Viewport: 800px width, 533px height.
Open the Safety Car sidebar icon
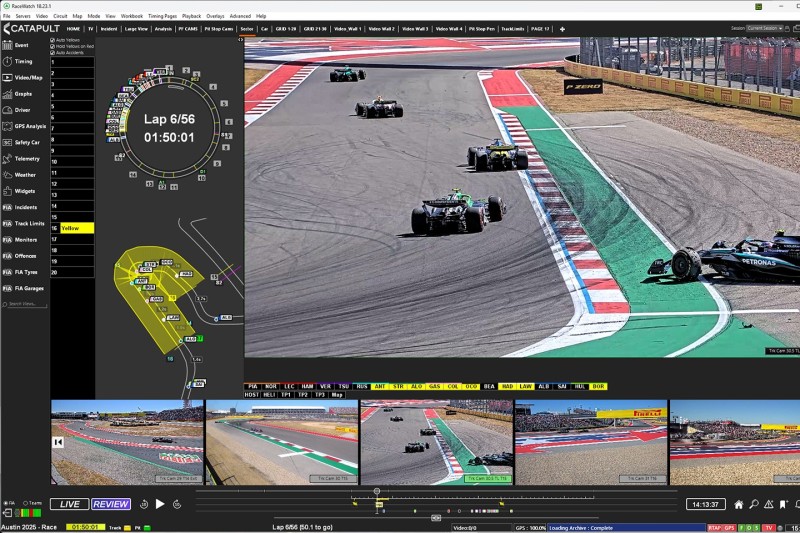[7, 142]
